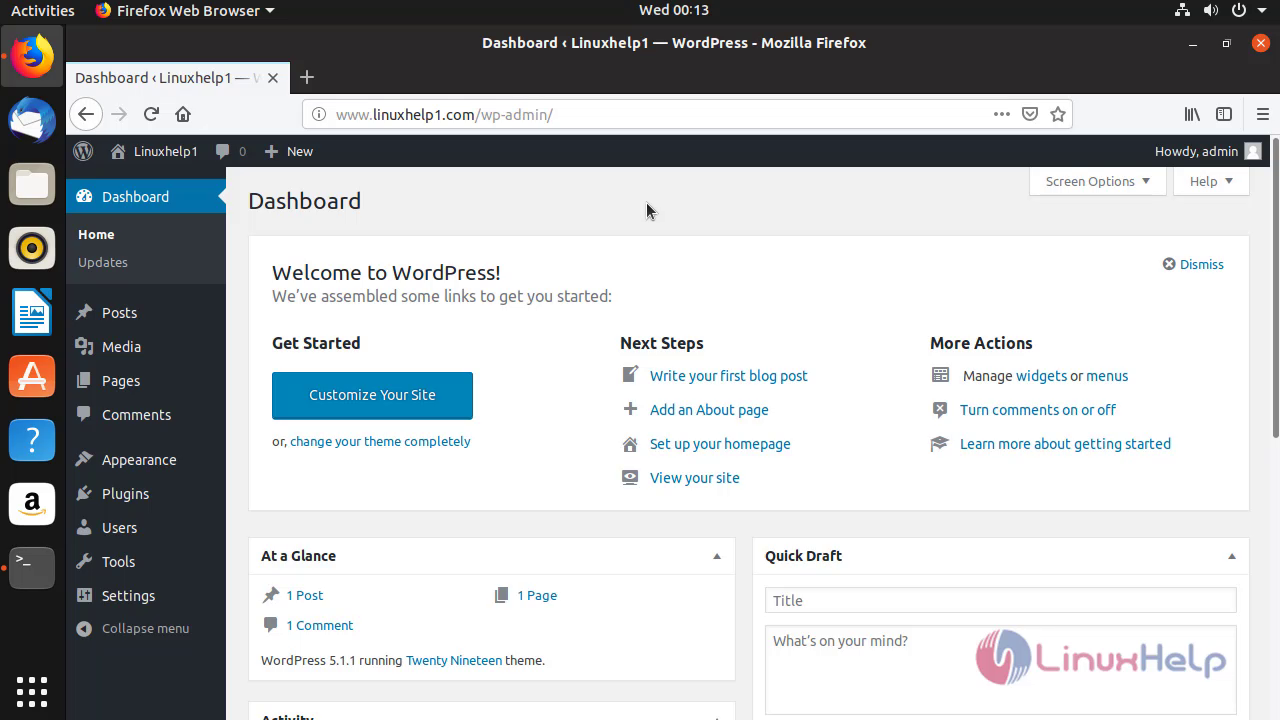Open Media in the admin sidebar
Viewport: 1280px width, 720px height.
click(146, 347)
